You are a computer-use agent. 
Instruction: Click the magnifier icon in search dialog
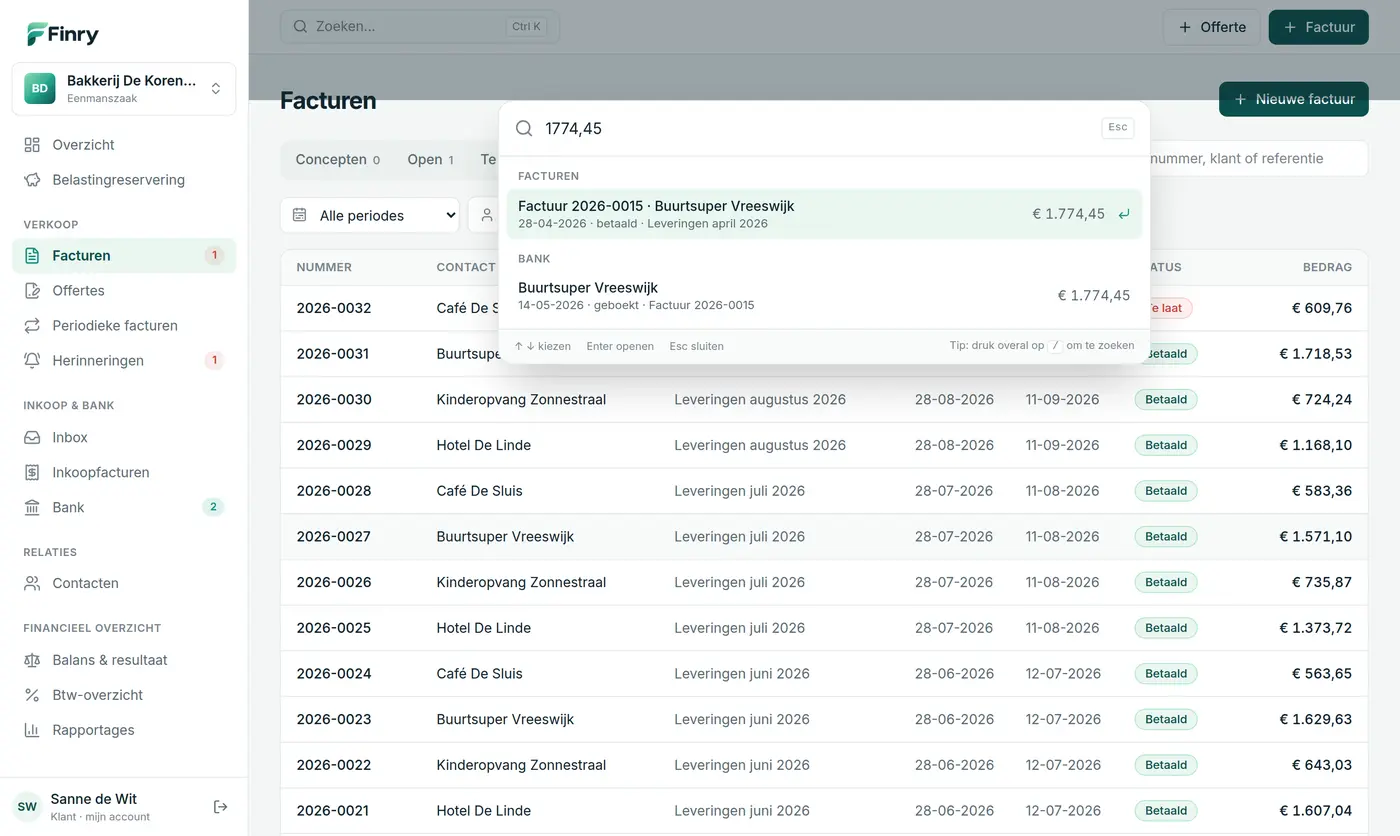click(524, 128)
